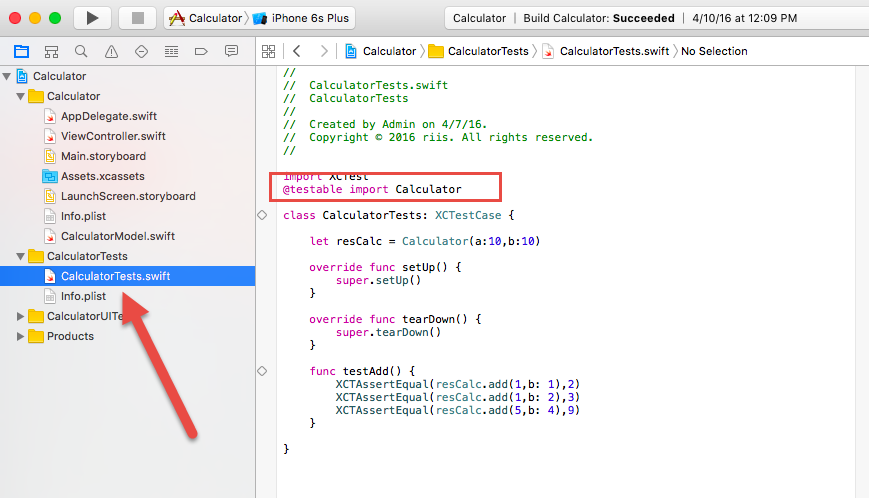Click the Swift file icon for AppDelegate.swift
869x498 pixels.
click(x=50, y=116)
